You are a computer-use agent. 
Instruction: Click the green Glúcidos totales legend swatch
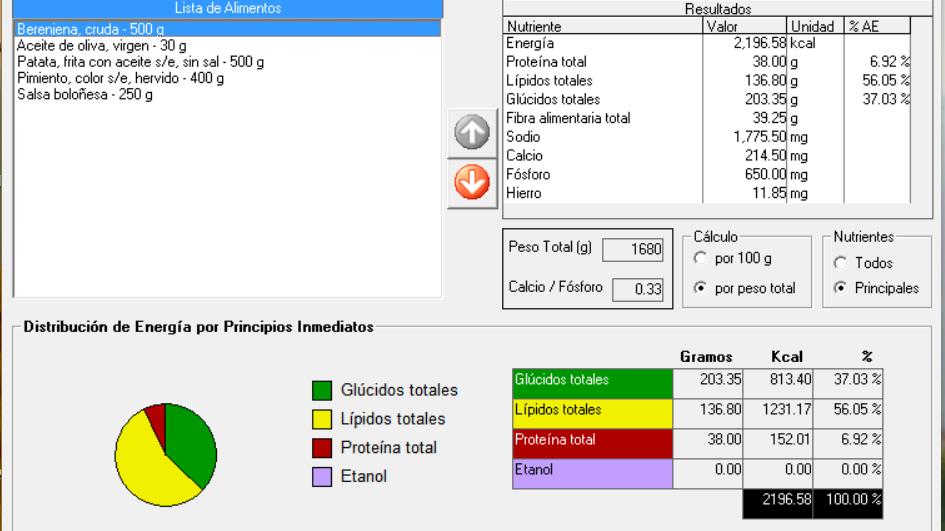[321, 389]
